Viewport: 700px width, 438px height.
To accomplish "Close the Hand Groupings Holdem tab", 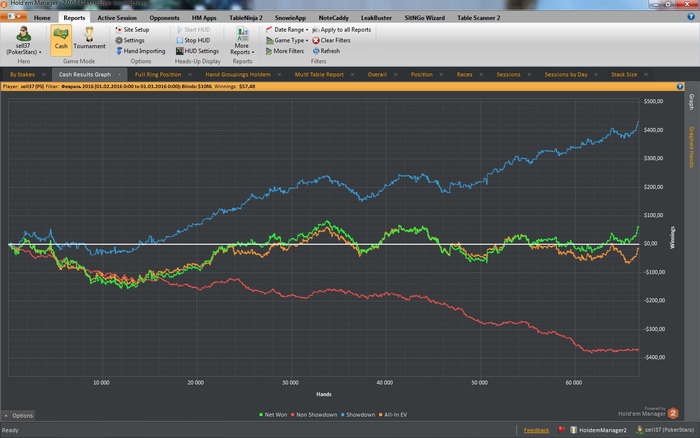I will (x=279, y=75).
